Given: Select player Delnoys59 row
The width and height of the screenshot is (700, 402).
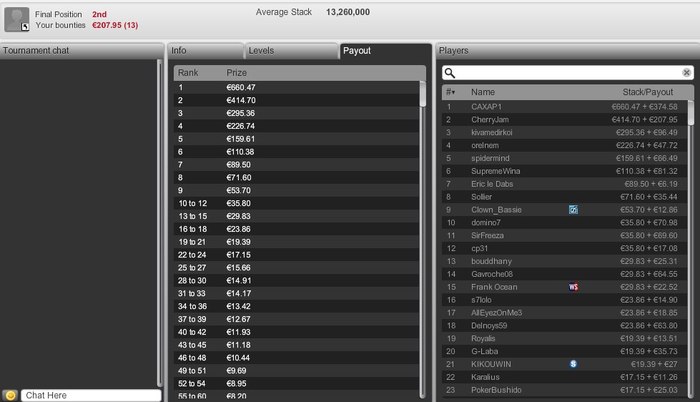Looking at the screenshot, I should coord(565,326).
